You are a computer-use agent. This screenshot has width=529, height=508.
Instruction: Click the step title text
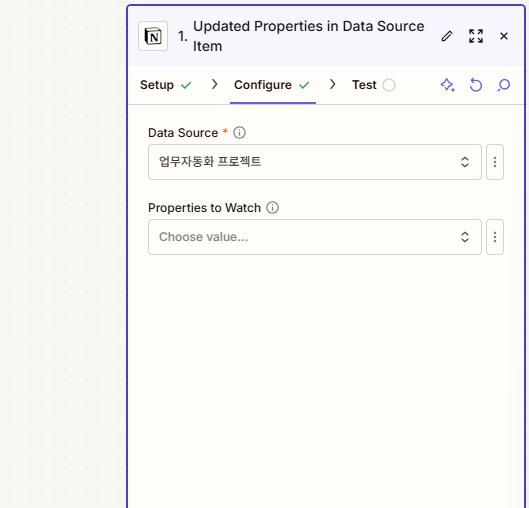(308, 36)
